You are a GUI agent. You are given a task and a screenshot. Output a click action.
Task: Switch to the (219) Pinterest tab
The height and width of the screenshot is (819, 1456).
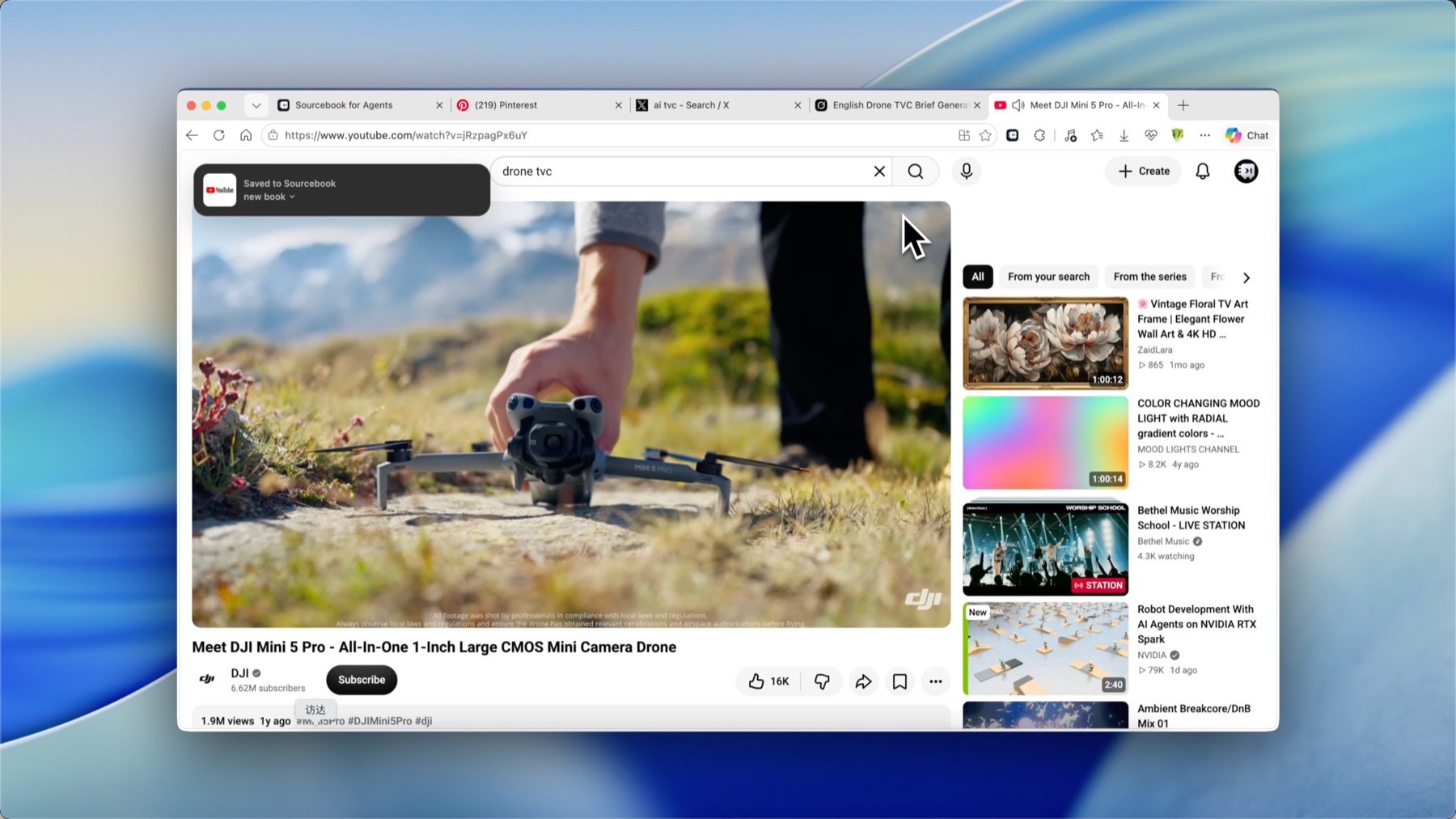539,105
